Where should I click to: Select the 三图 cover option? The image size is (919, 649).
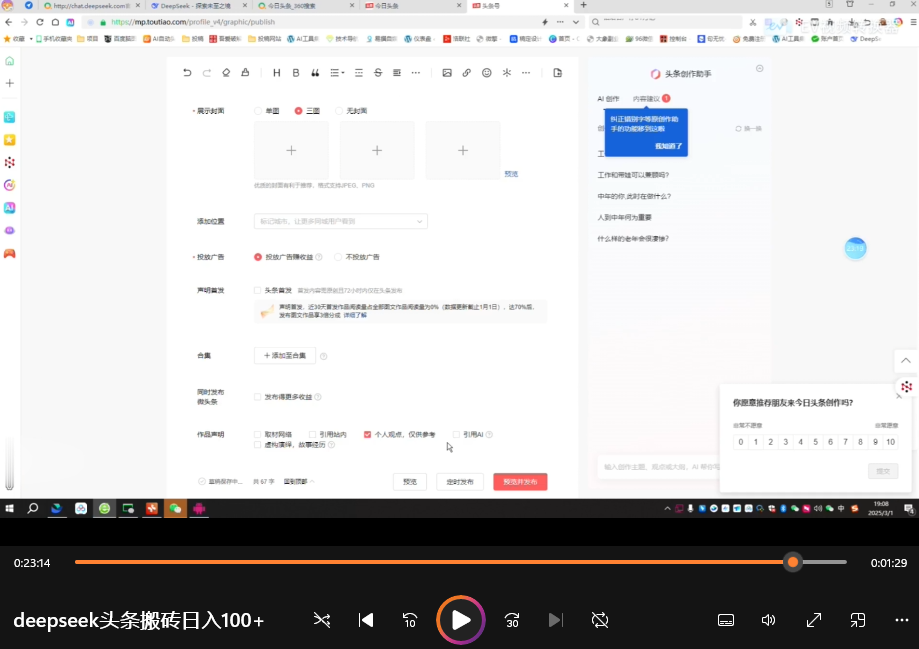[x=299, y=111]
